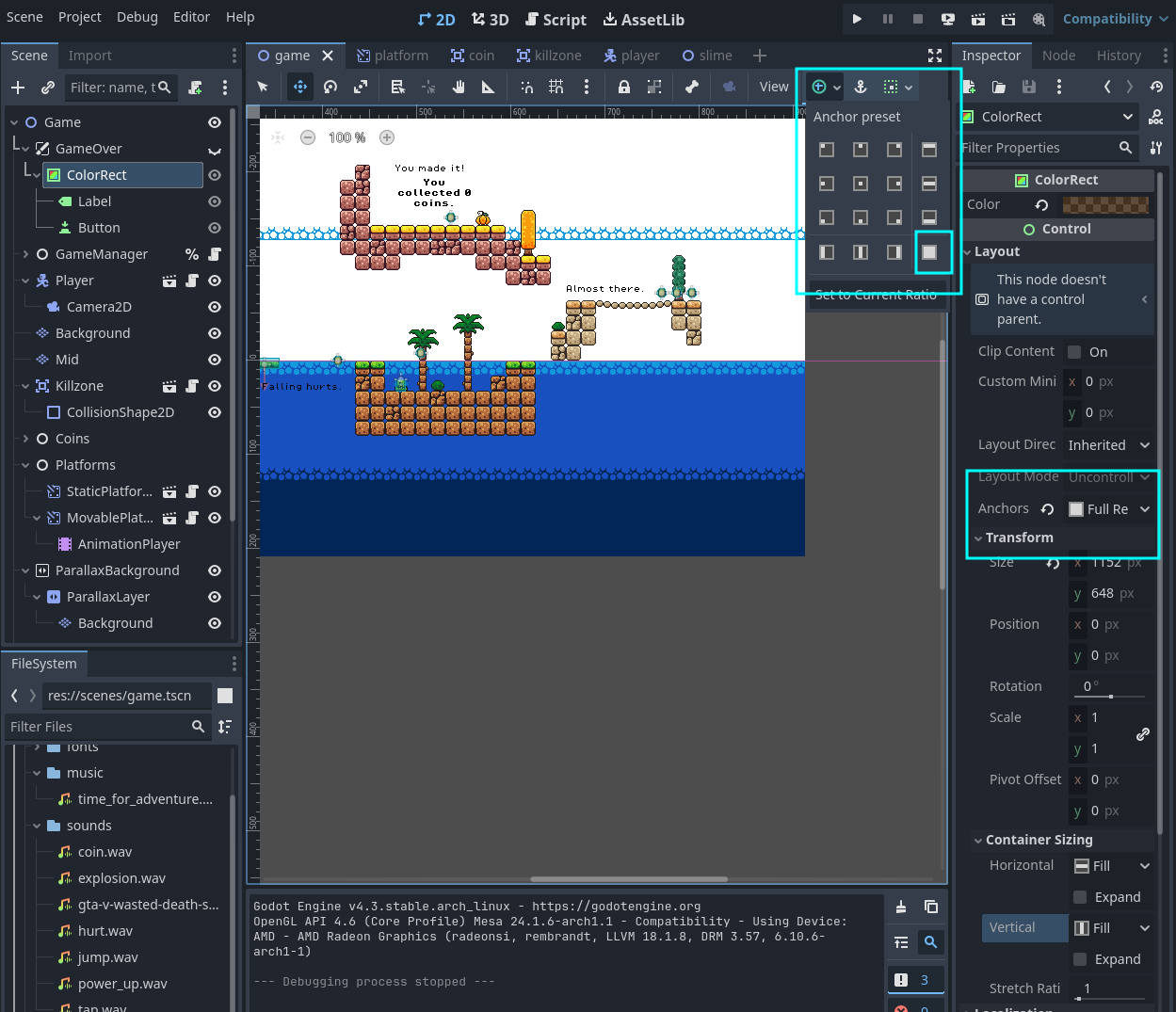Toggle the Clip Content On checkbox
Viewport: 1176px width, 1012px height.
point(1074,351)
